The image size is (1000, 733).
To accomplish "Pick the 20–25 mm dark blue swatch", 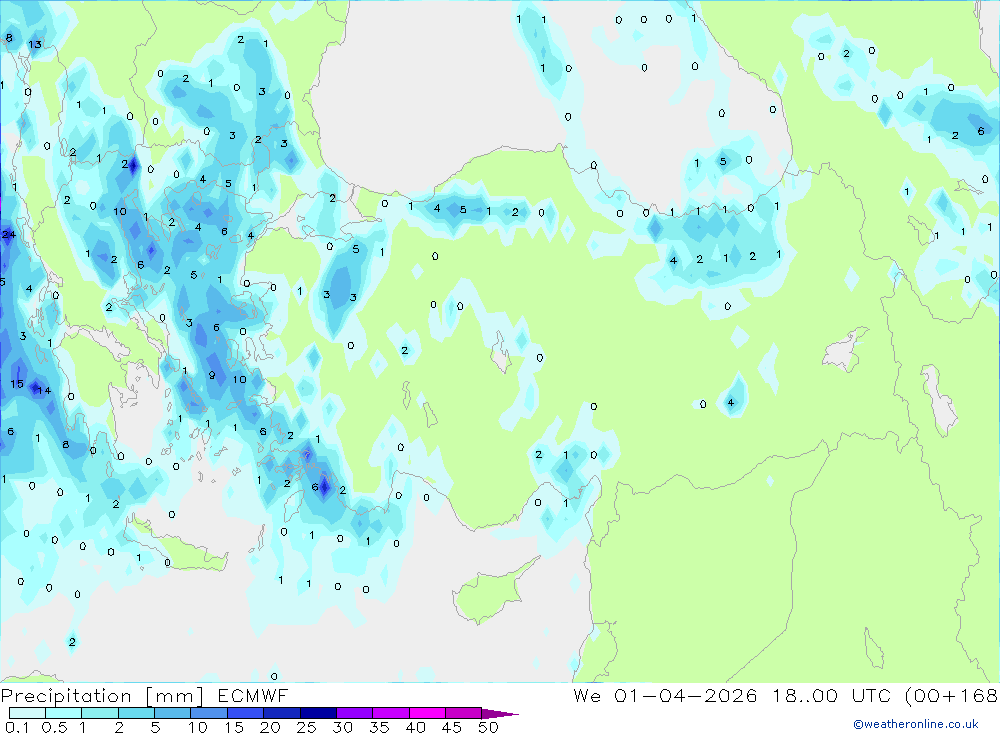I will 281,713.
